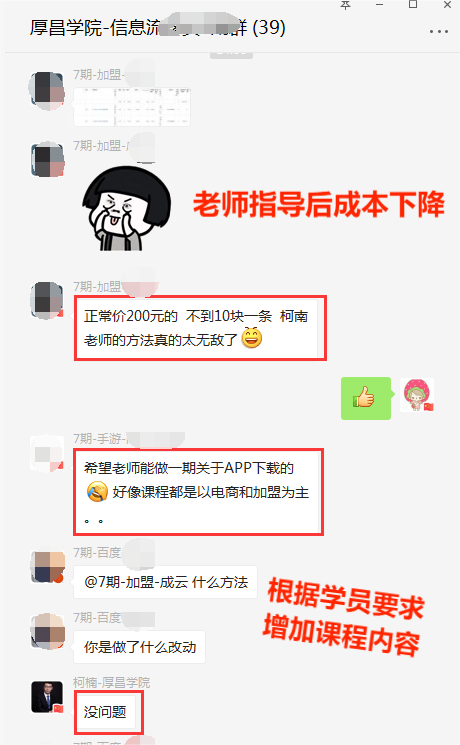Screen dimensions: 460x745
Task: Click the 你是做了什么改动 message
Action: tap(139, 647)
